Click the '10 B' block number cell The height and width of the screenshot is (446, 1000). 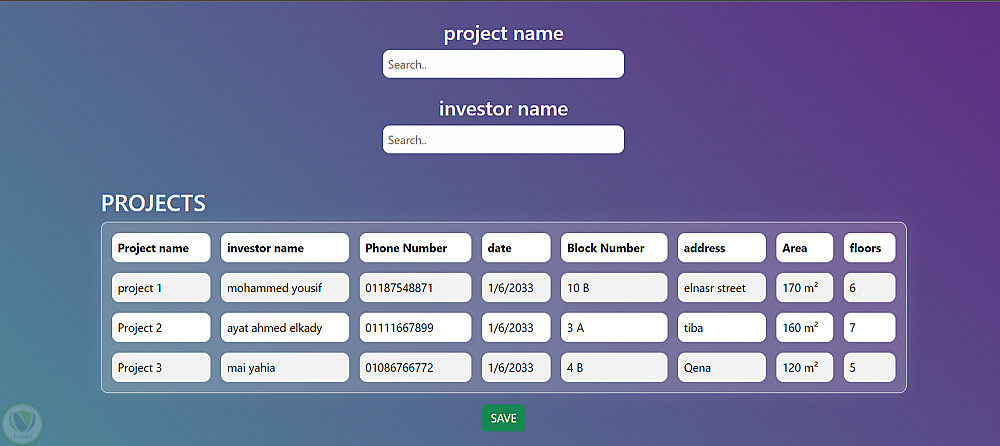[614, 288]
